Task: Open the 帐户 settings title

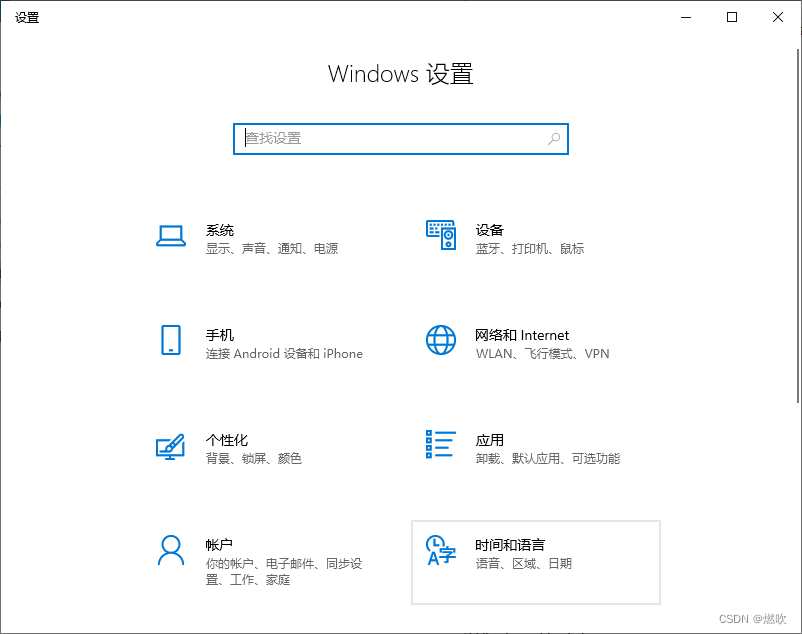Action: (x=219, y=545)
